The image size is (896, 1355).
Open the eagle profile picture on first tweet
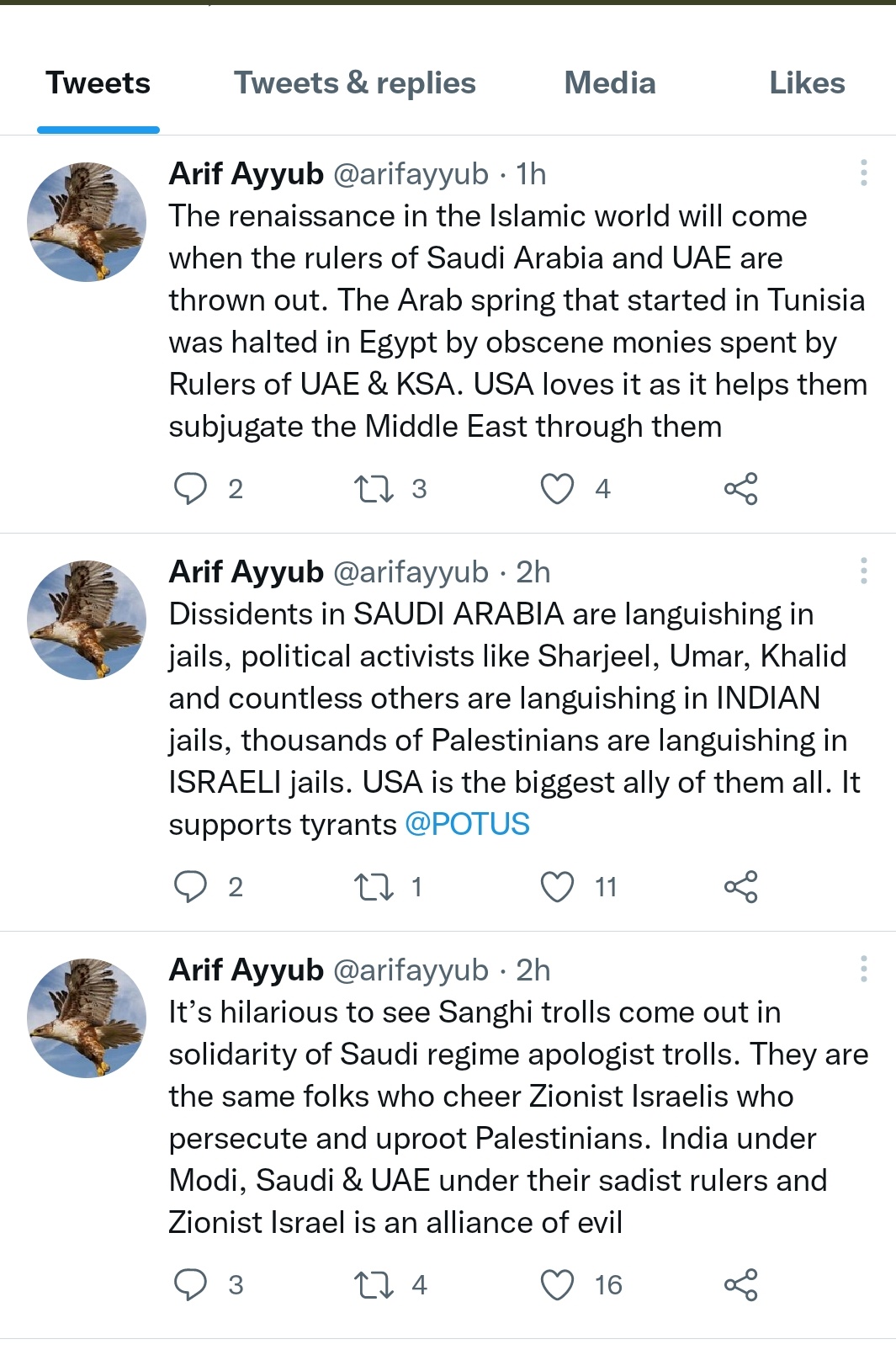(87, 222)
